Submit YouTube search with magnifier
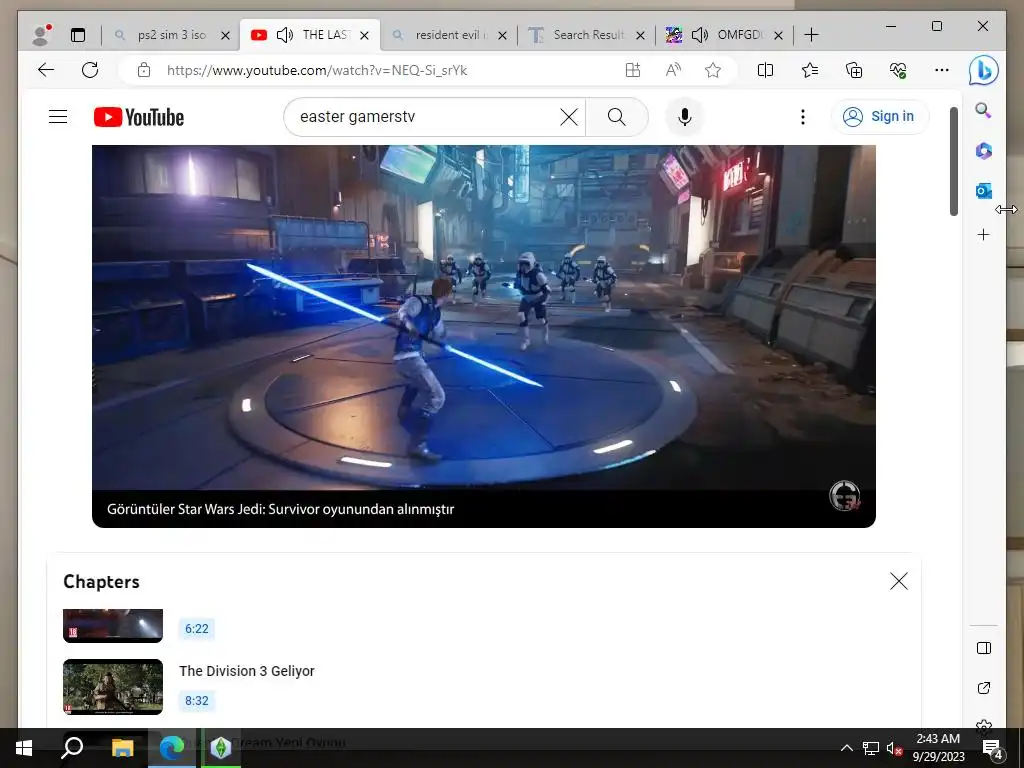Screen dimensions: 1024x768 point(616,117)
